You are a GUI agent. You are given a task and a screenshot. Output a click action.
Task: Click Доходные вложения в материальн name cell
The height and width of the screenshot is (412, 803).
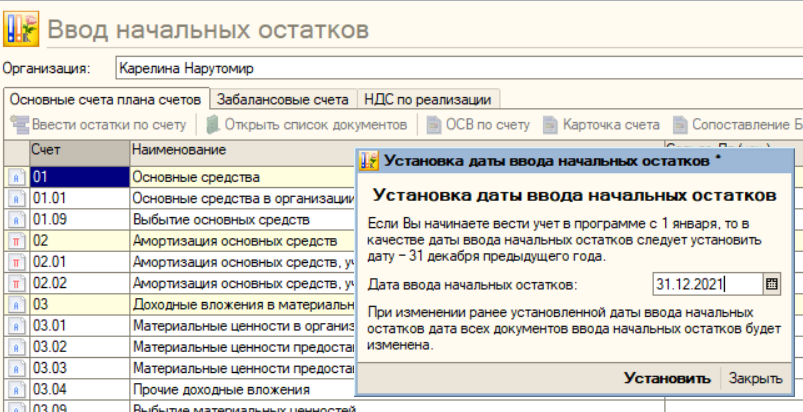[243, 305]
